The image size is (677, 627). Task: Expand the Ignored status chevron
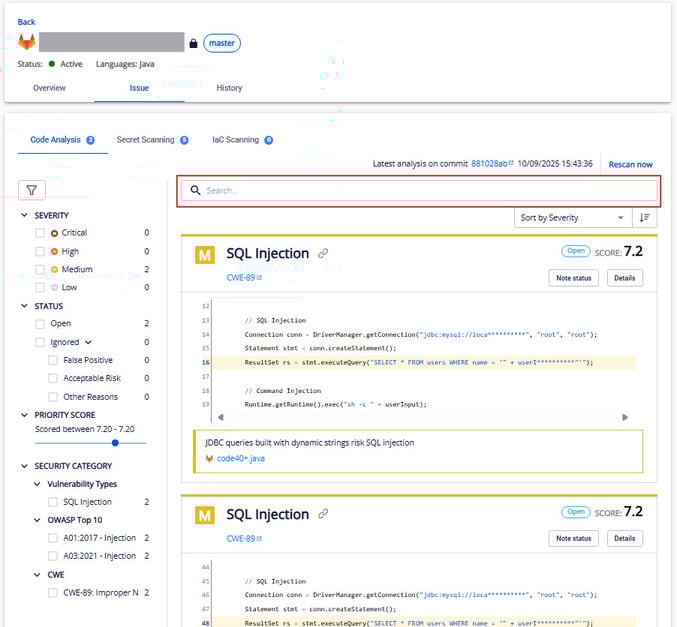[x=88, y=342]
